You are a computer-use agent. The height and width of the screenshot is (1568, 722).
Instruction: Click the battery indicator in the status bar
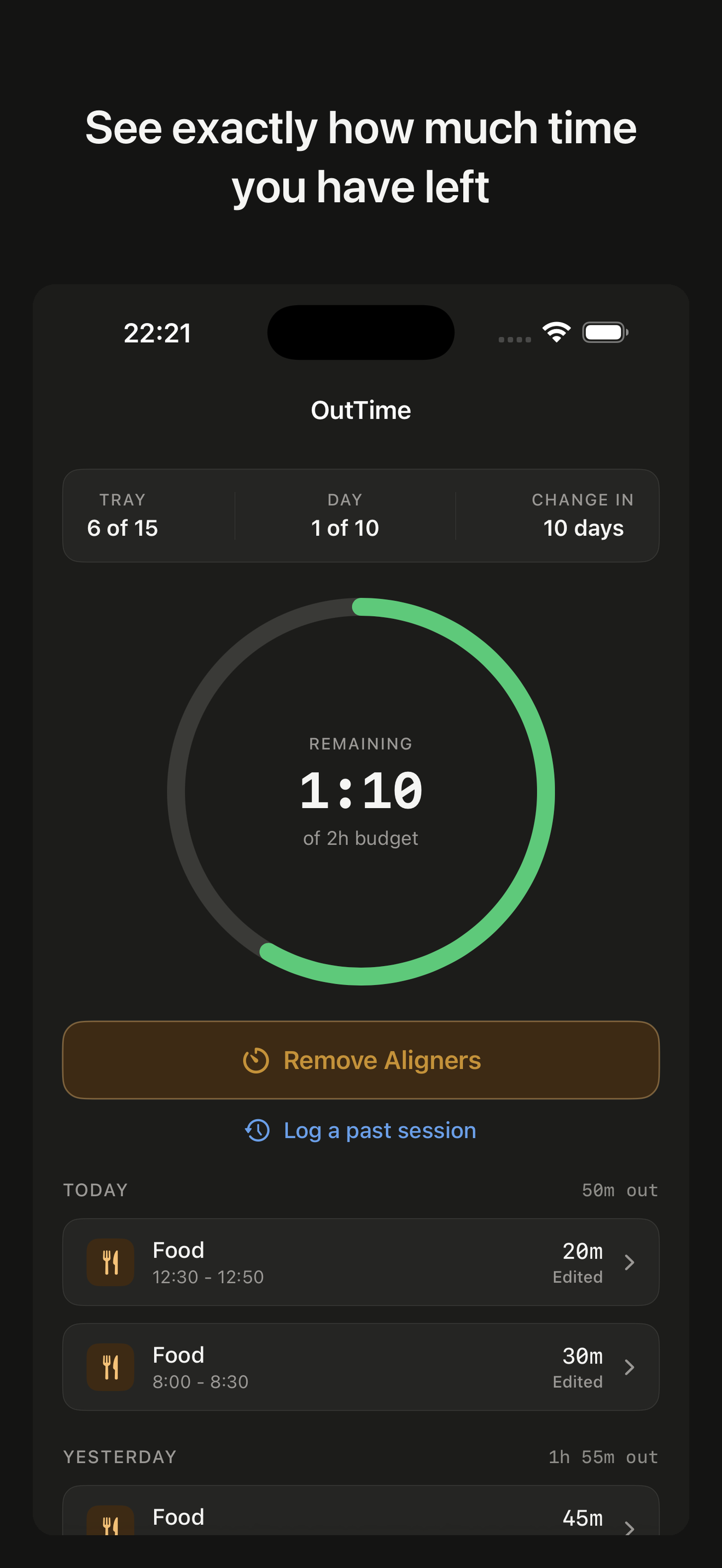(x=604, y=332)
